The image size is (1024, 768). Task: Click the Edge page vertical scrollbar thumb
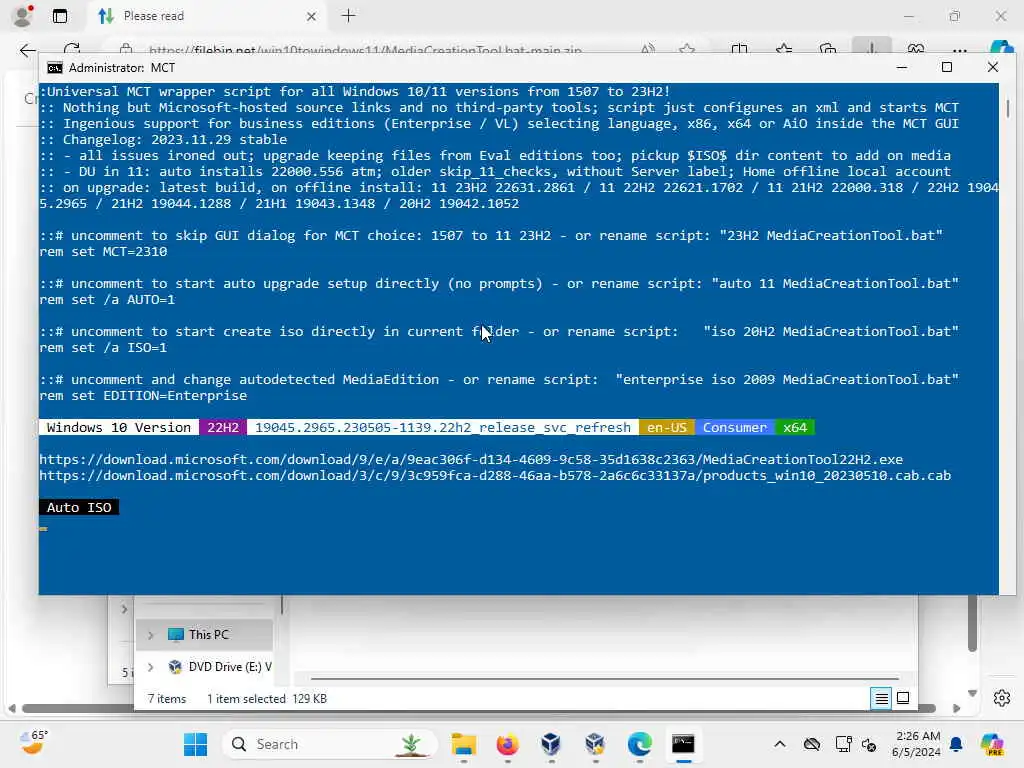click(972, 623)
